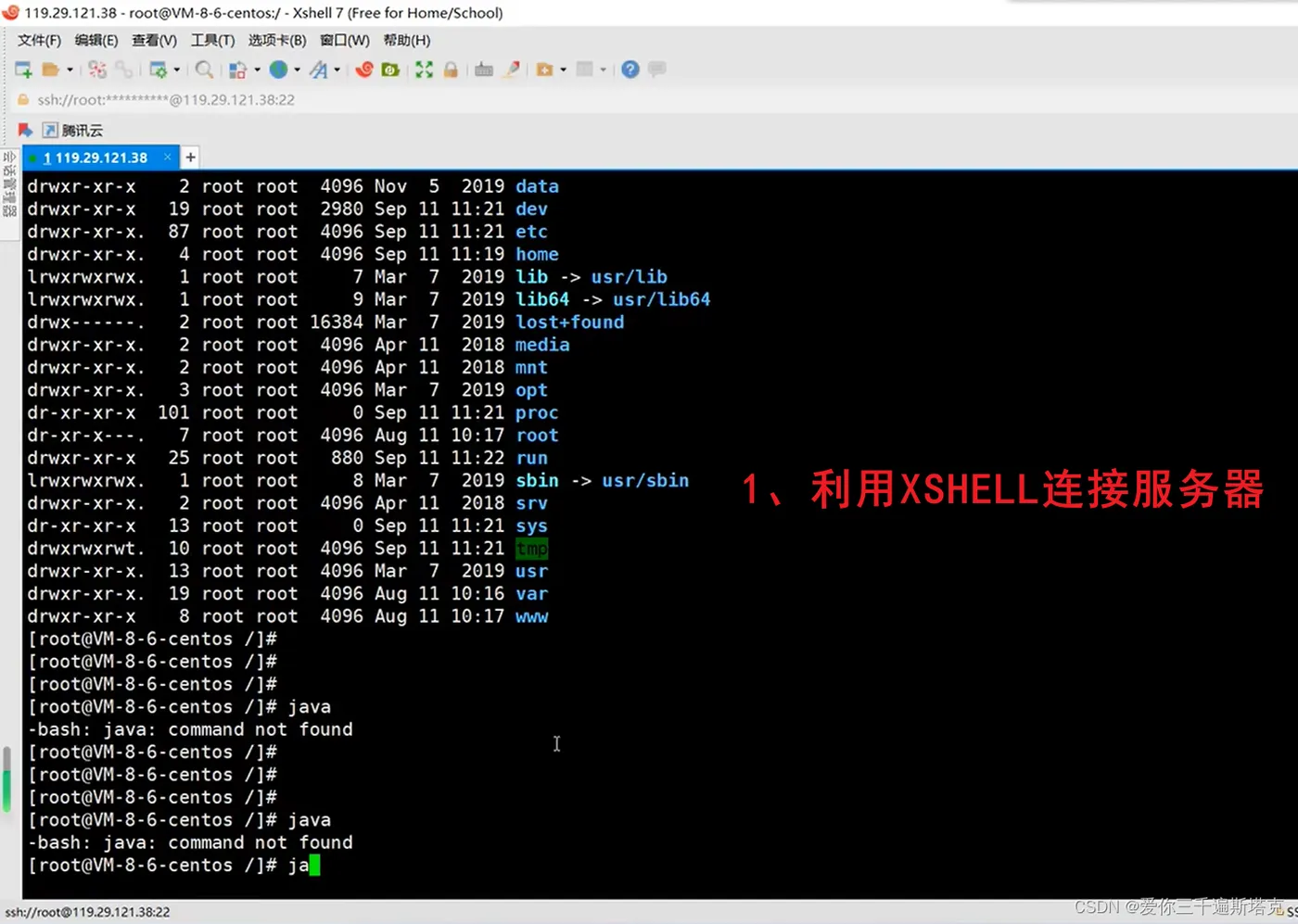
Task: Click the 'home' directory name
Action: [538, 254]
